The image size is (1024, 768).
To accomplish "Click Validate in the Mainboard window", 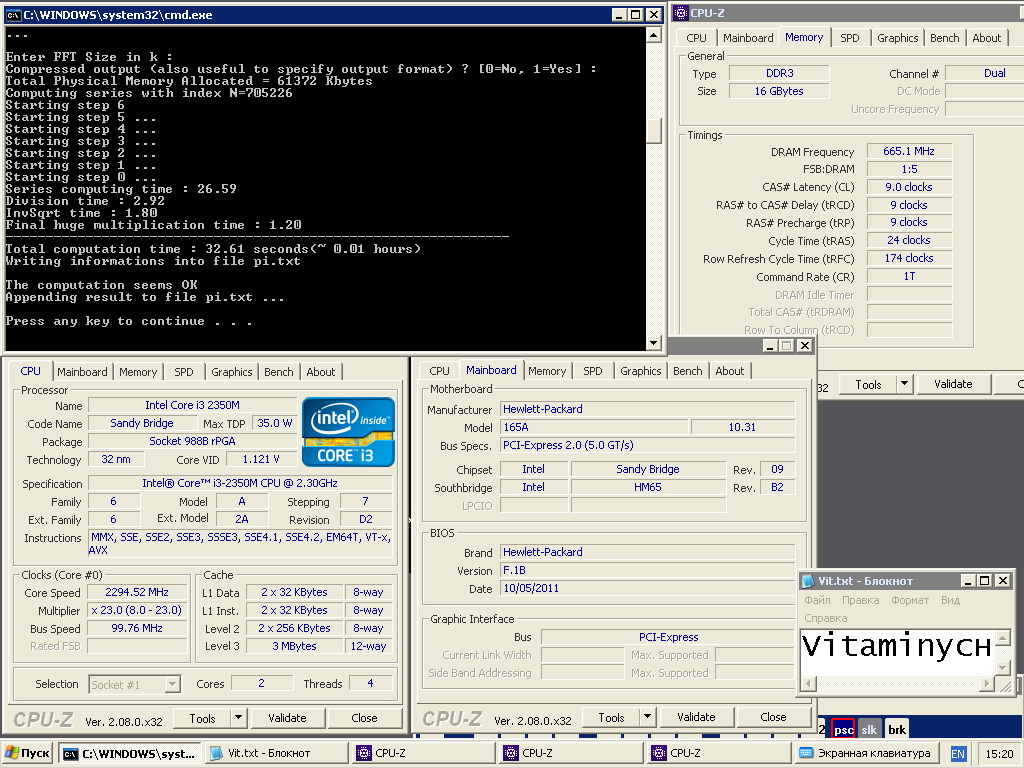I will [x=696, y=717].
